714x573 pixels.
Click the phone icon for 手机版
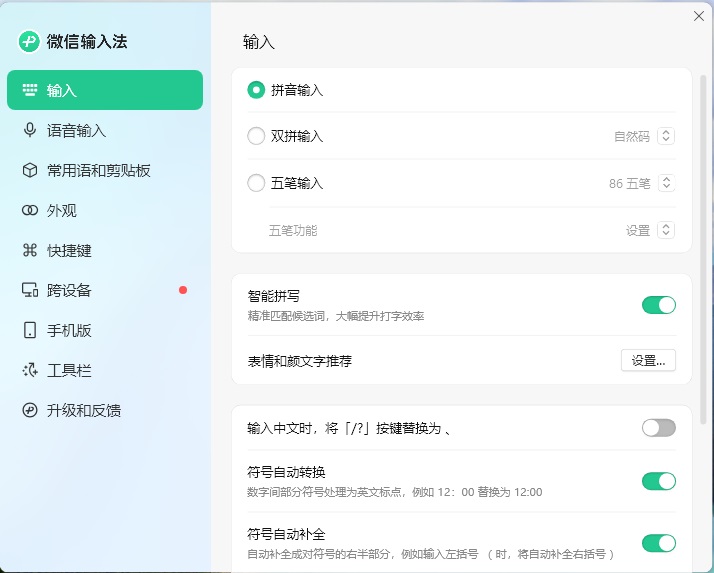pos(30,330)
